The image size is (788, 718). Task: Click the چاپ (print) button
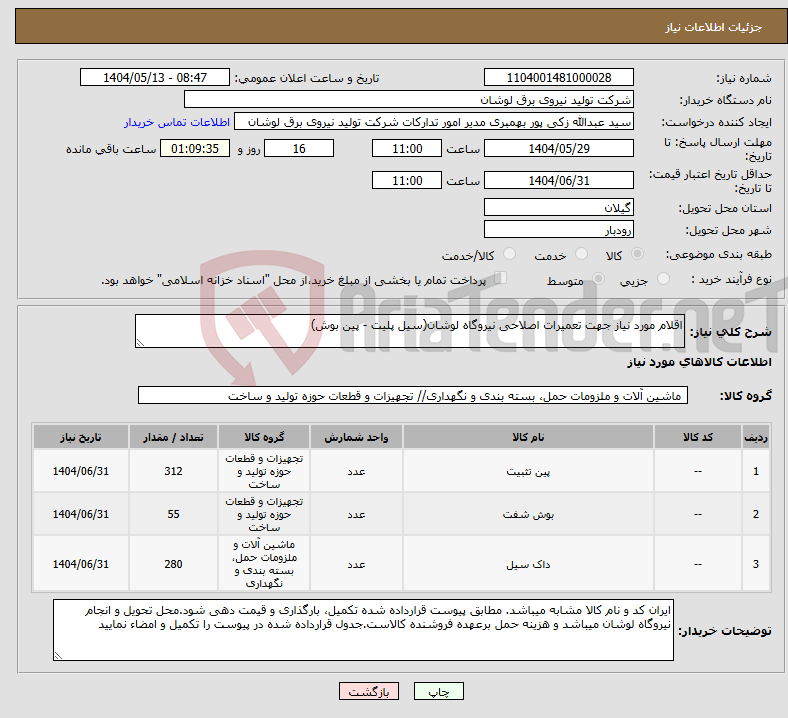tap(438, 691)
